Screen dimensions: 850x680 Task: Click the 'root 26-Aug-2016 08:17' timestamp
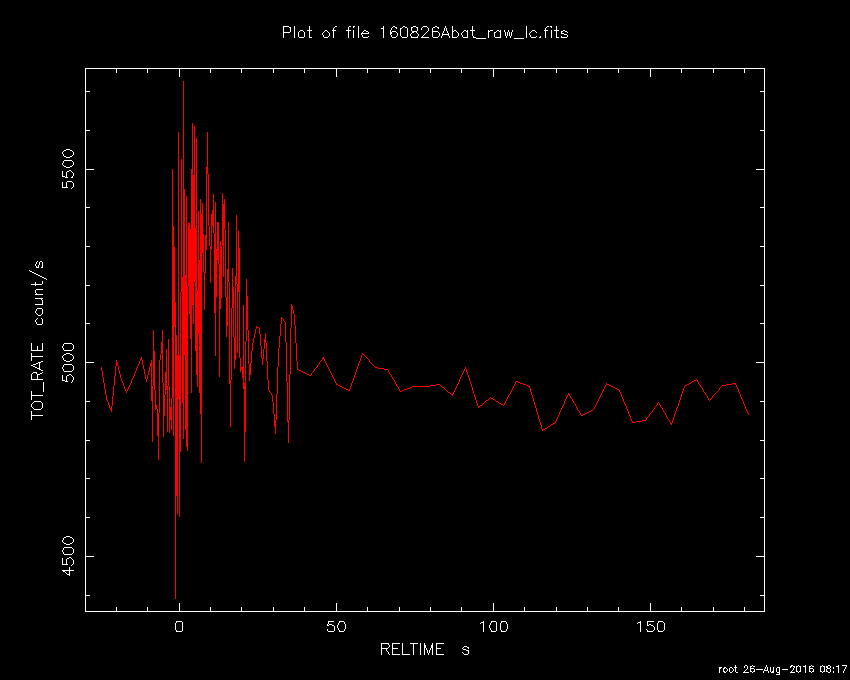tap(782, 669)
